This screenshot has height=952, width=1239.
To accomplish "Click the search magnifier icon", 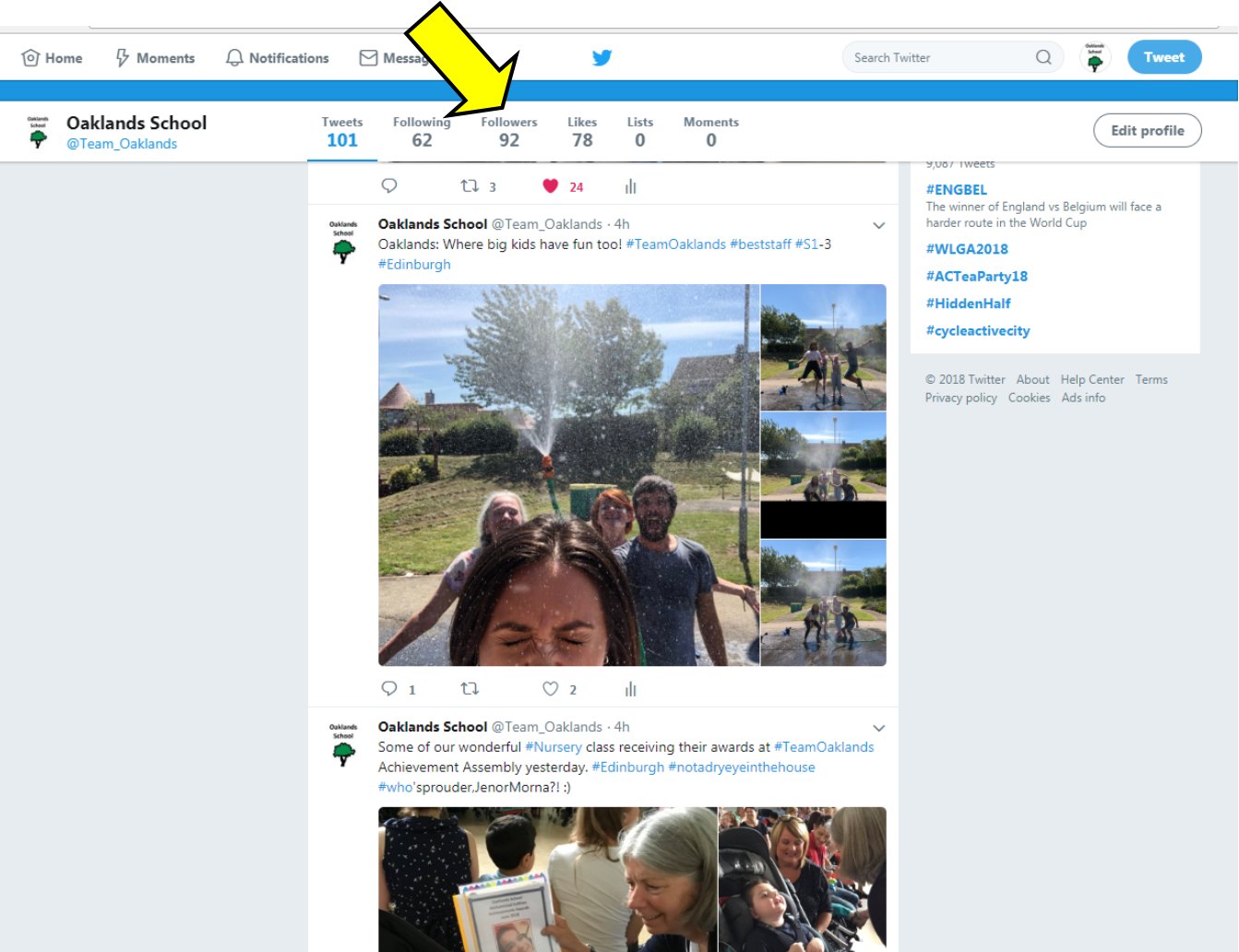I will pyautogui.click(x=1043, y=57).
